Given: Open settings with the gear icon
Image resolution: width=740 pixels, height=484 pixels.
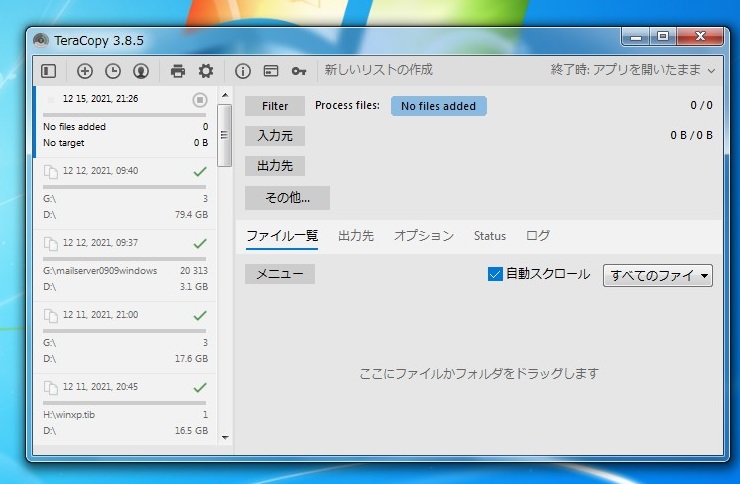Looking at the screenshot, I should pyautogui.click(x=206, y=71).
